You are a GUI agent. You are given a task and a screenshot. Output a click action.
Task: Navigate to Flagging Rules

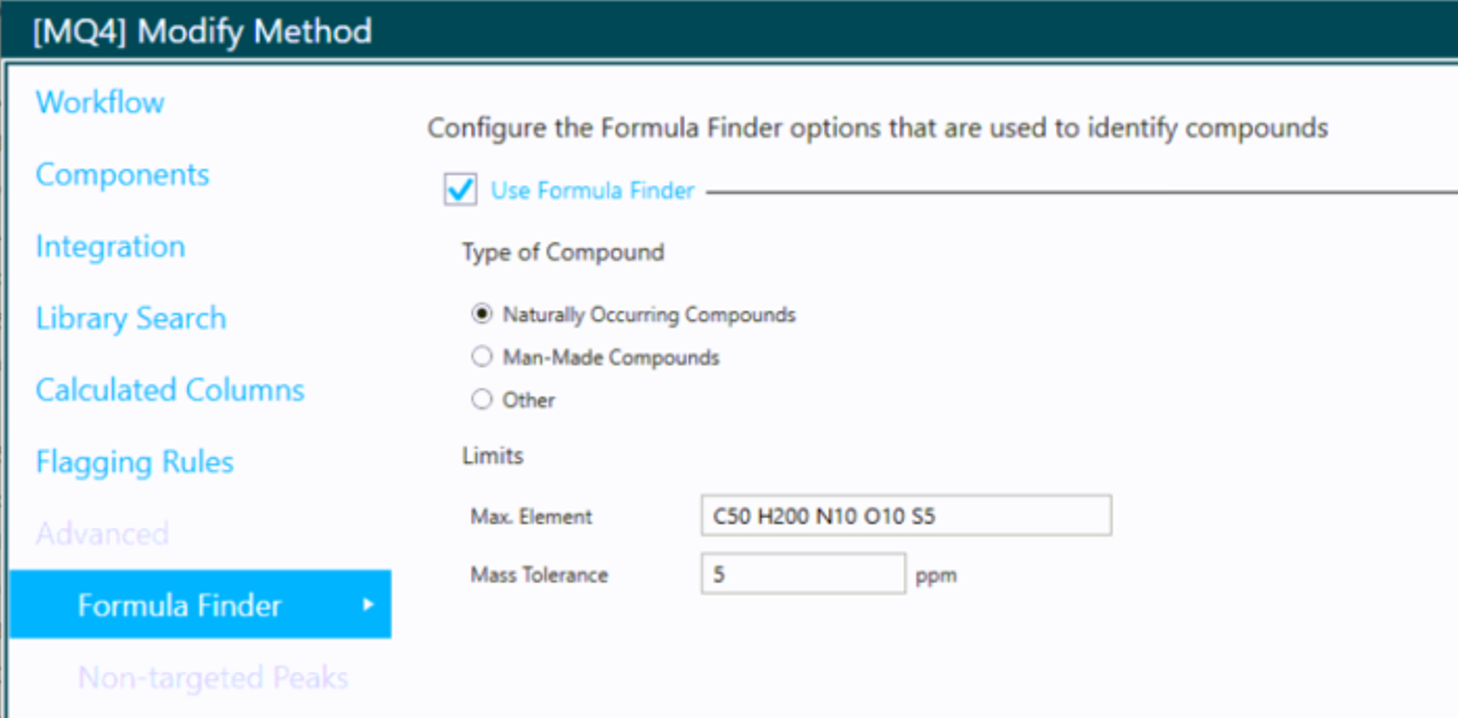click(x=134, y=462)
